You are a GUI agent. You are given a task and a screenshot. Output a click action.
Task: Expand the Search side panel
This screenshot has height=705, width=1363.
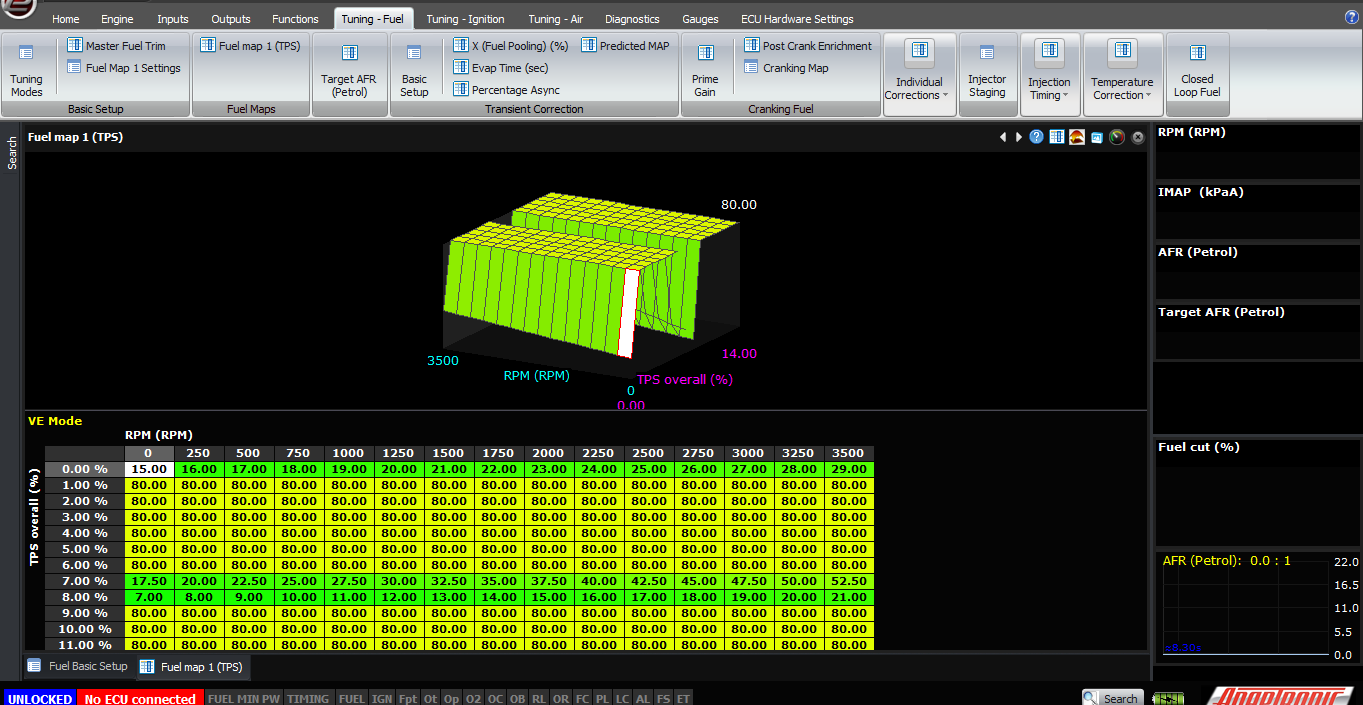[12, 153]
